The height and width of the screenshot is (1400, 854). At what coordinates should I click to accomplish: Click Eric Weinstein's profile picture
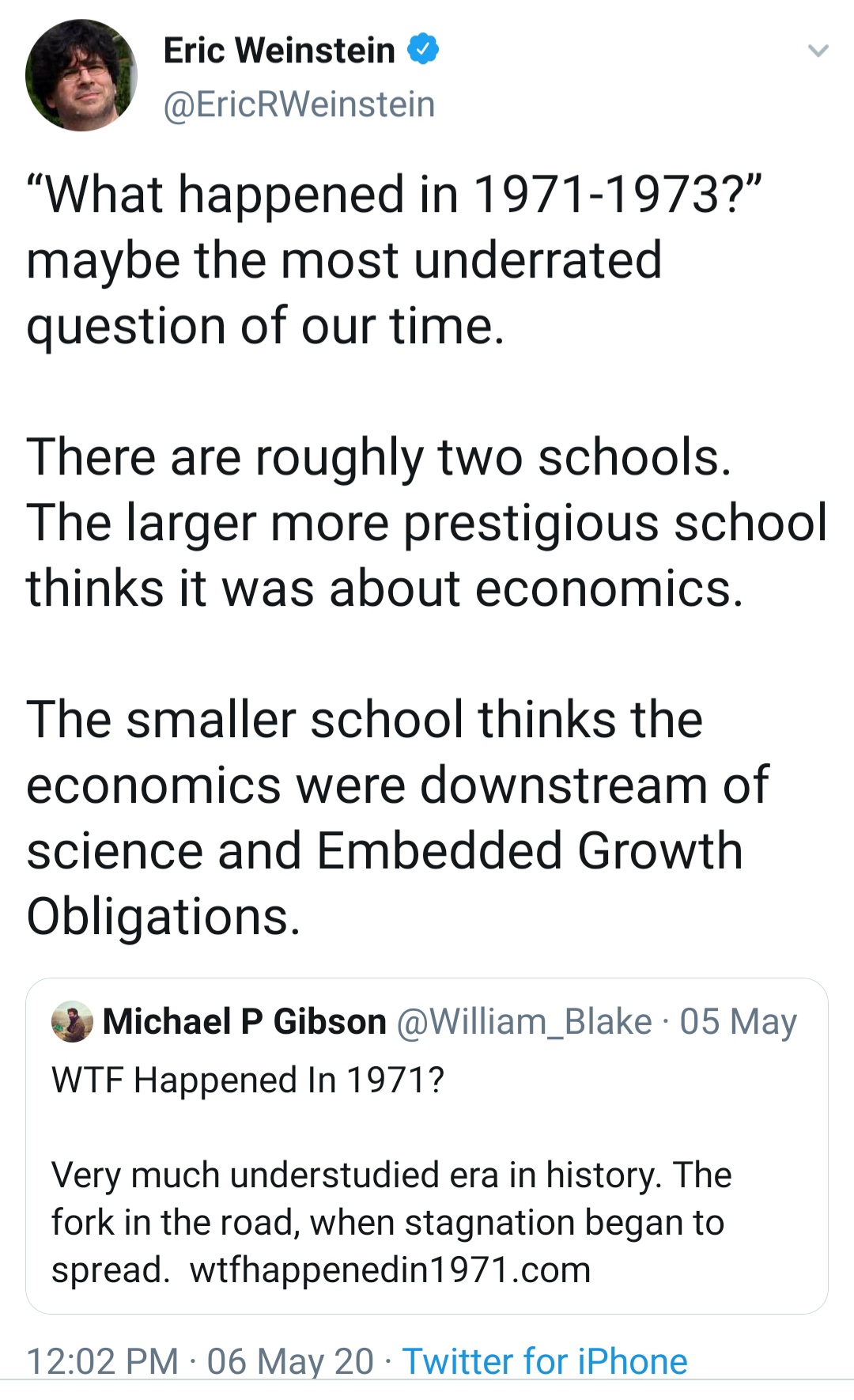click(81, 76)
